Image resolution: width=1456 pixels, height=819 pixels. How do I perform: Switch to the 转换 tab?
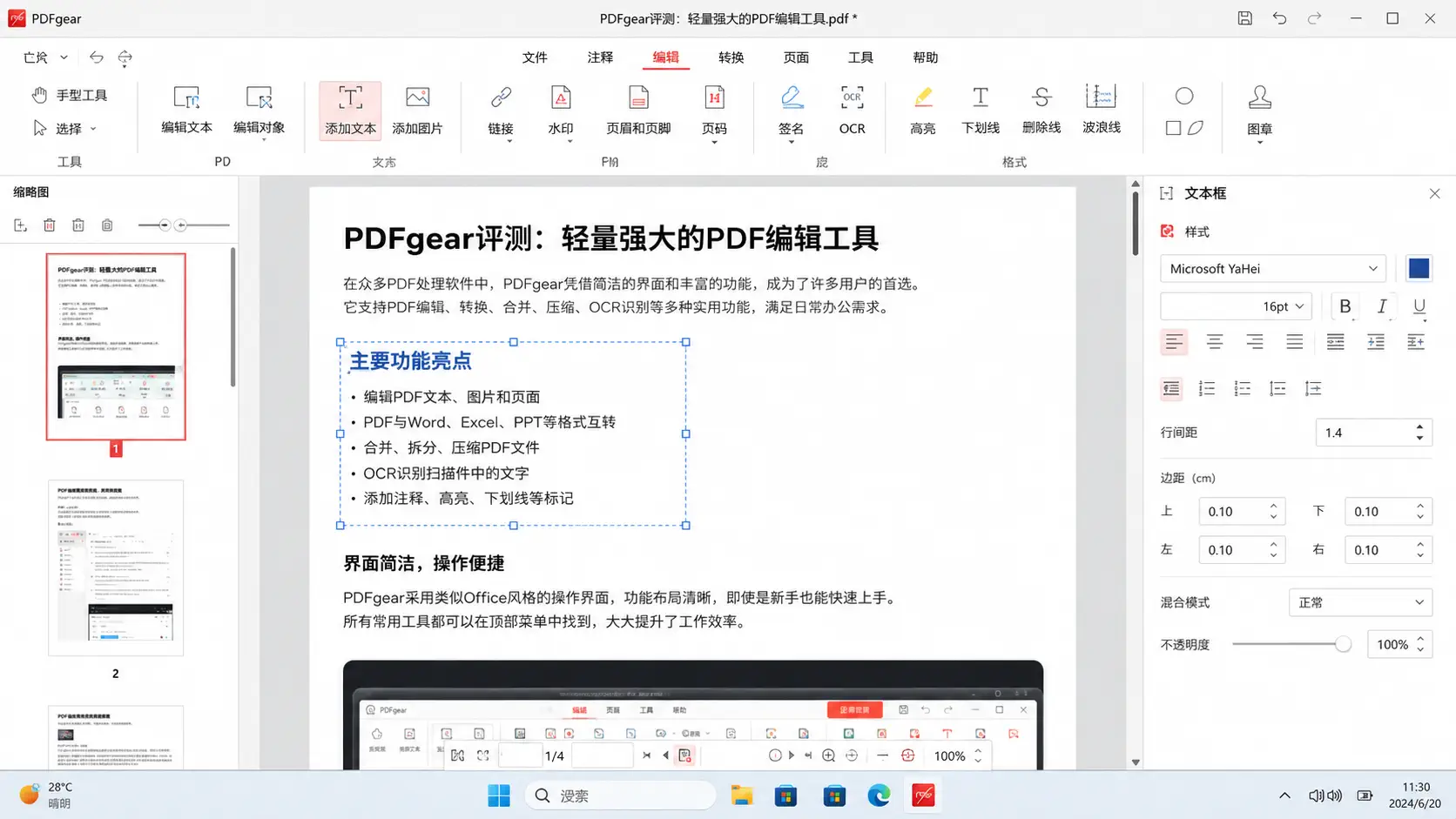point(731,57)
